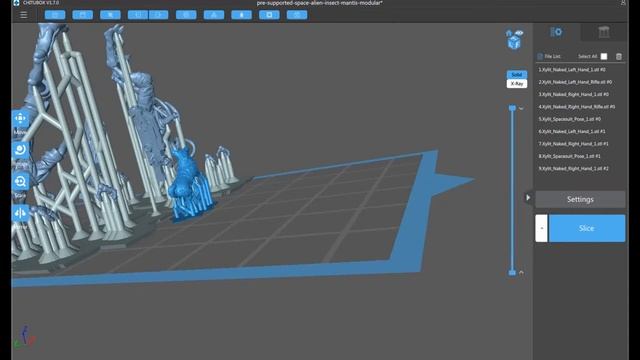Open the Settings button

coord(580,200)
